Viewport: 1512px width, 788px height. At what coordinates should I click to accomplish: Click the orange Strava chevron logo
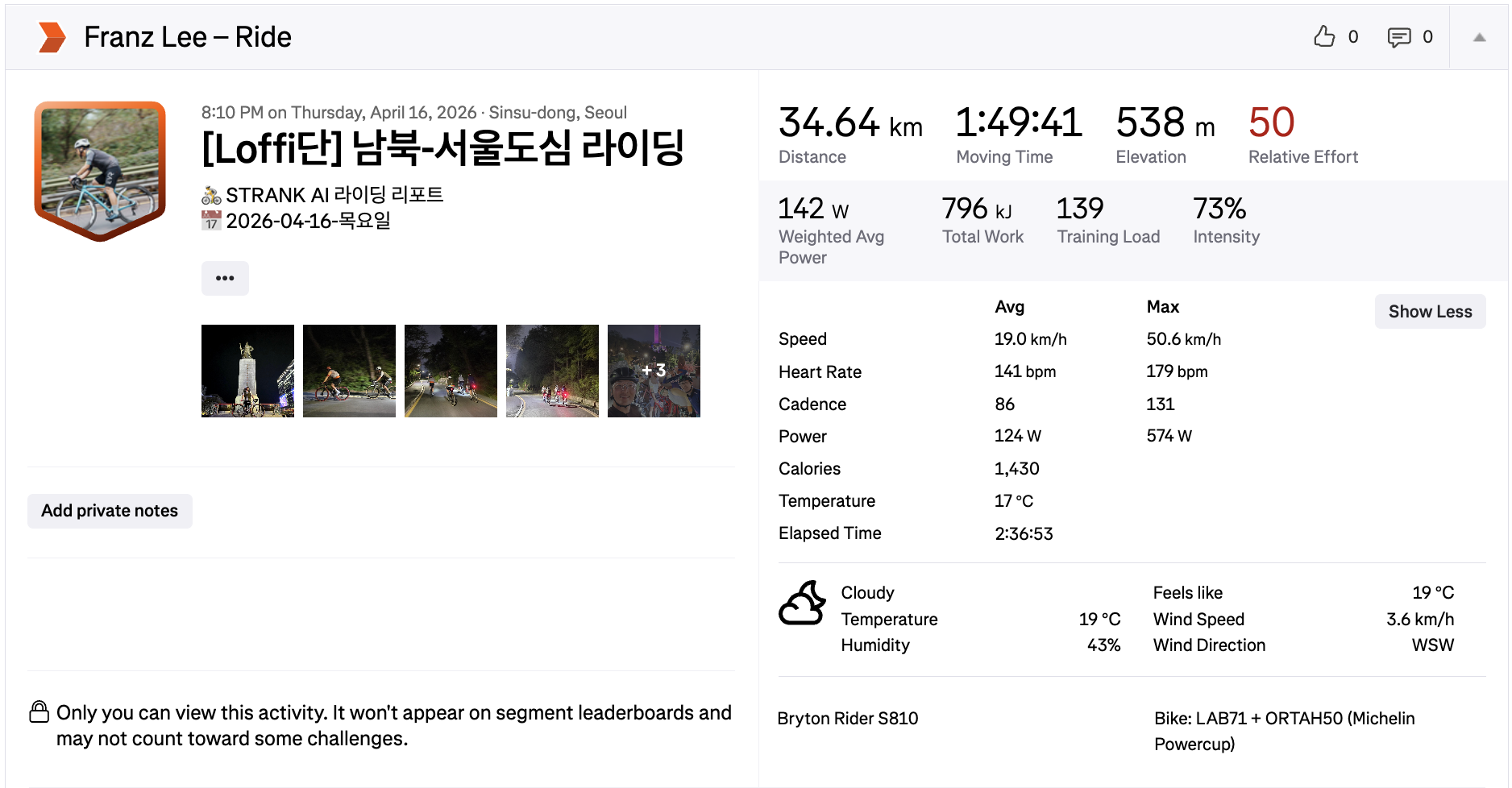coord(52,37)
